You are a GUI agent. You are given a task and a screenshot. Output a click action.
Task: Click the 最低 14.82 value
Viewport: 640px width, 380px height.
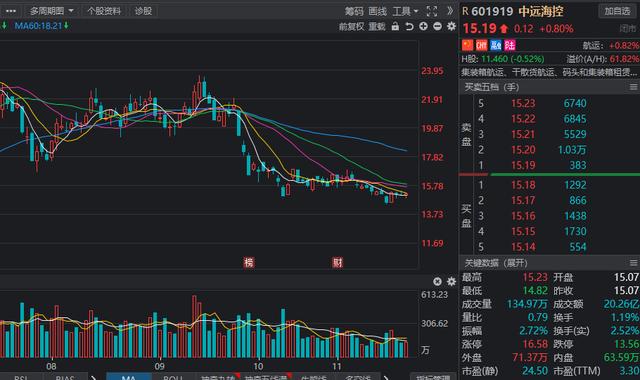click(535, 291)
